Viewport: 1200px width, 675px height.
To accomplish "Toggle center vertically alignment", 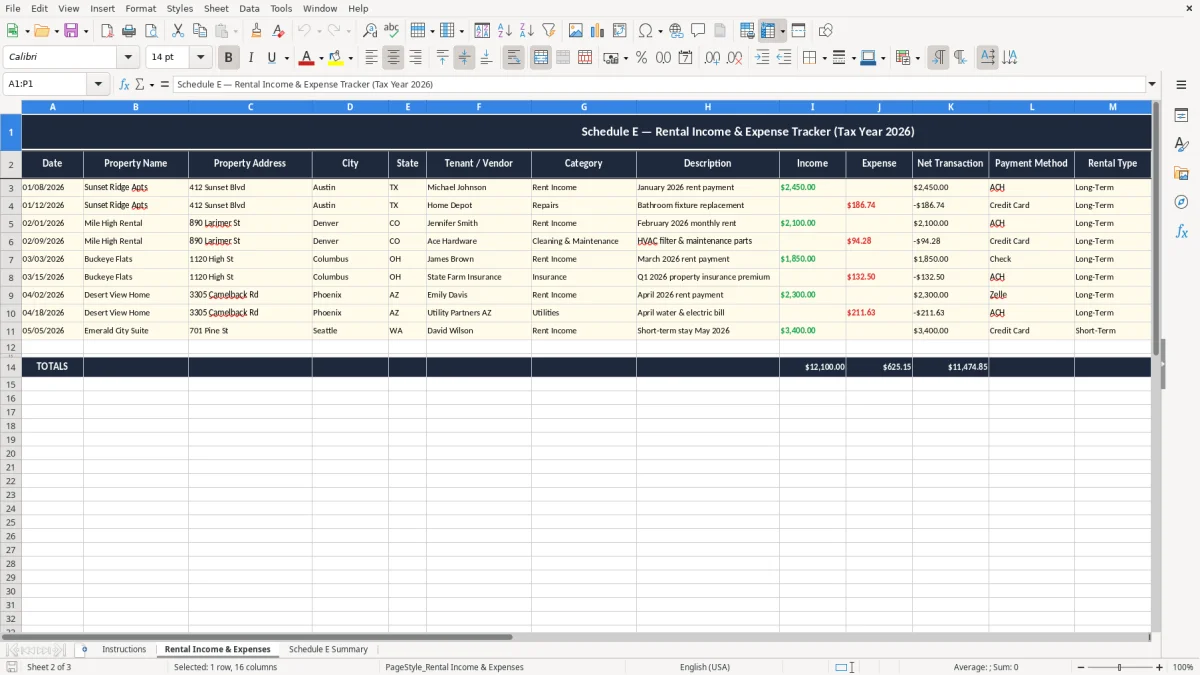I will (x=464, y=58).
